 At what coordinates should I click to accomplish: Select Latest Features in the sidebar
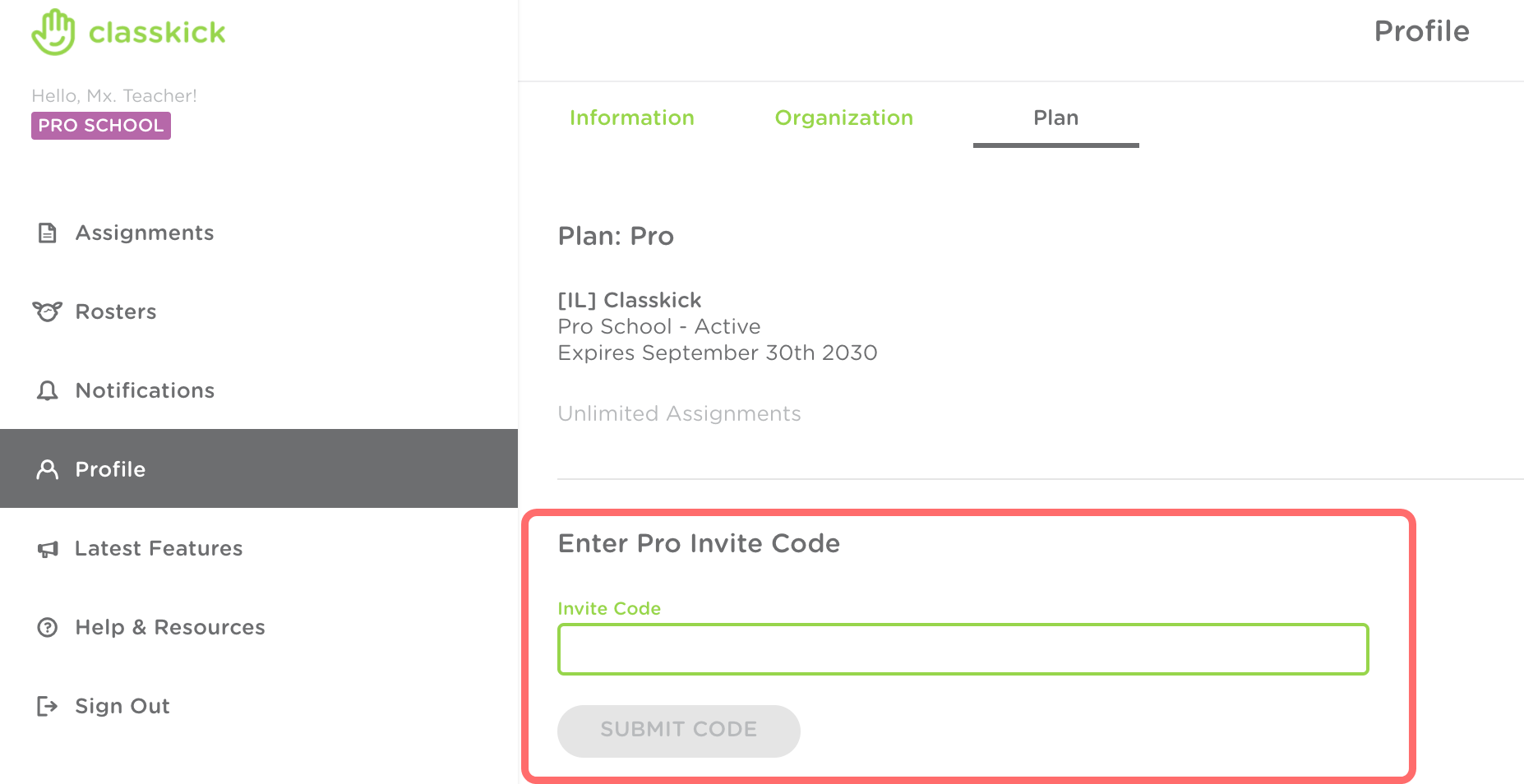coord(159,548)
